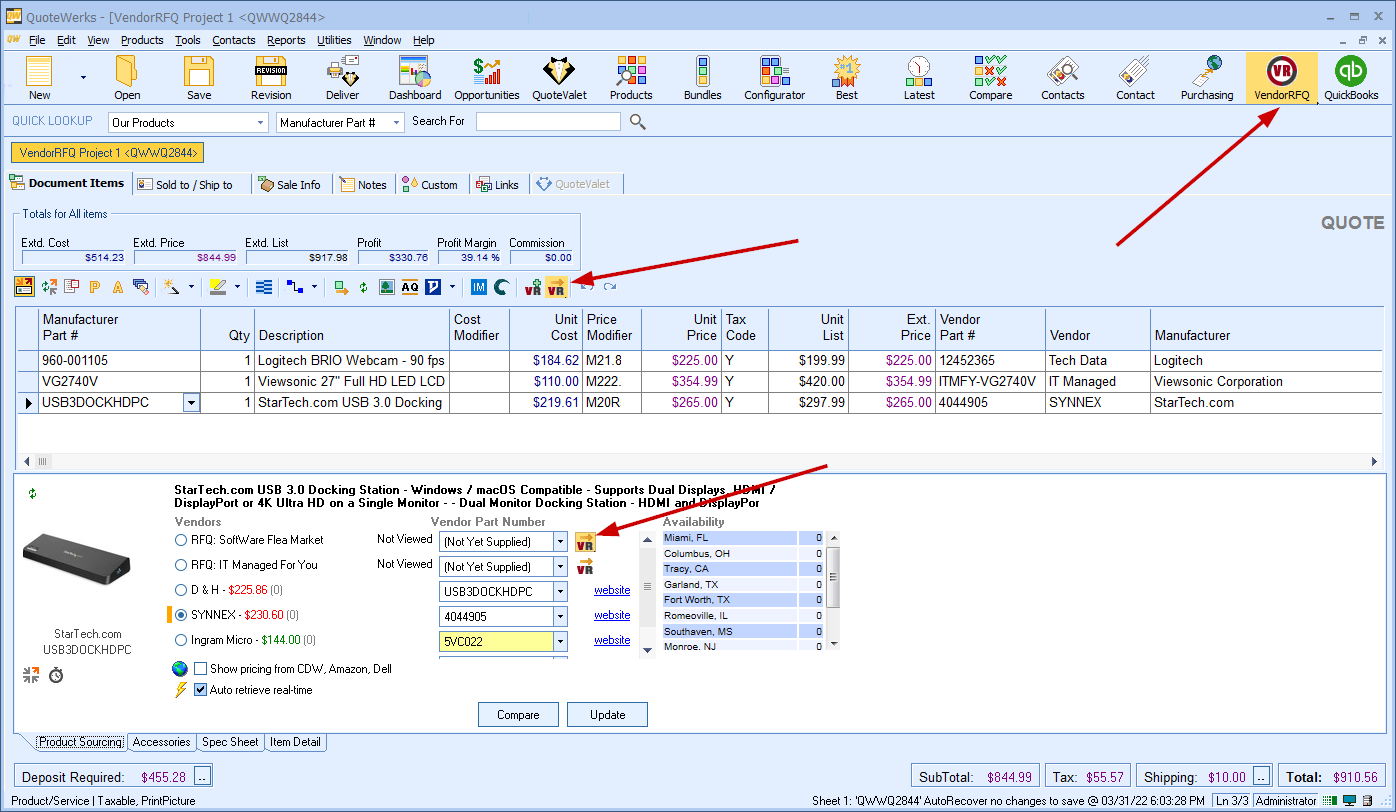Switch to the Sold to / Ship to tab

tap(185, 185)
